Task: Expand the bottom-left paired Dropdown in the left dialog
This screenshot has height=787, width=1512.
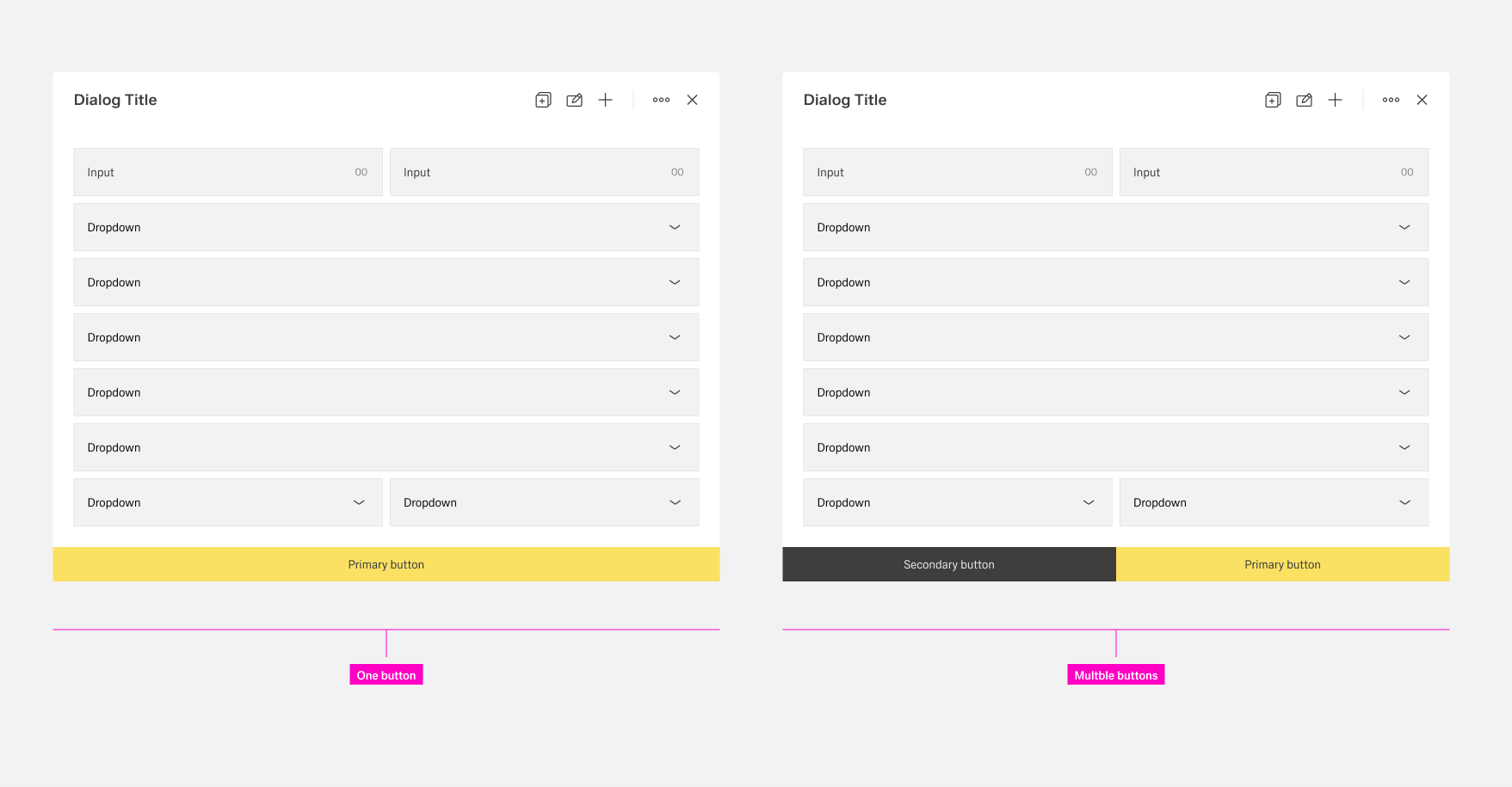Action: coord(227,502)
